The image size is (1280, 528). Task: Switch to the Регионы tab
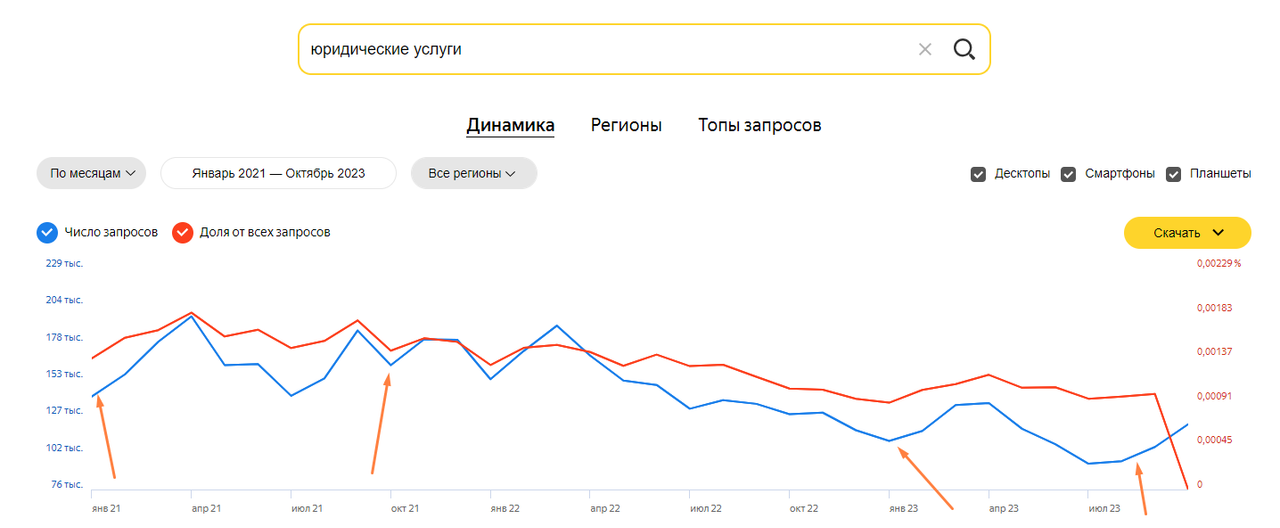[x=626, y=126]
